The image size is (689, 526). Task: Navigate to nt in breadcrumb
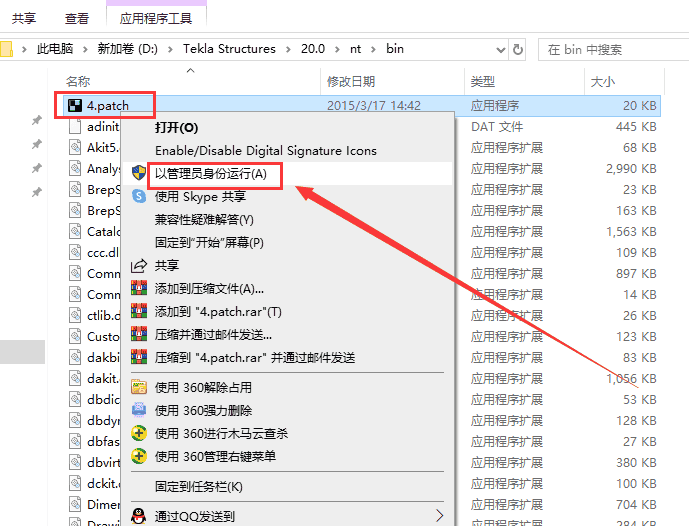pos(355,49)
